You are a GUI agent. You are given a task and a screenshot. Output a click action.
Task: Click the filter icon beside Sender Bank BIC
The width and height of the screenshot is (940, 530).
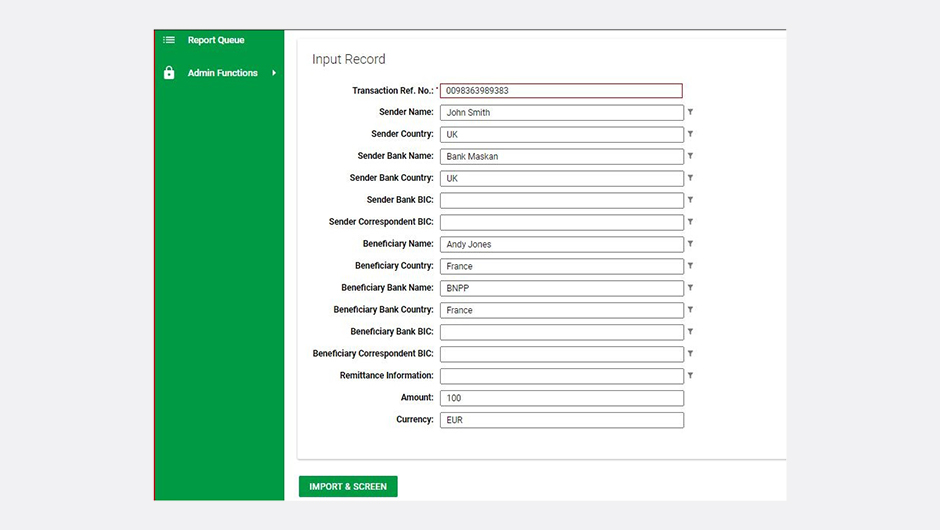(690, 200)
